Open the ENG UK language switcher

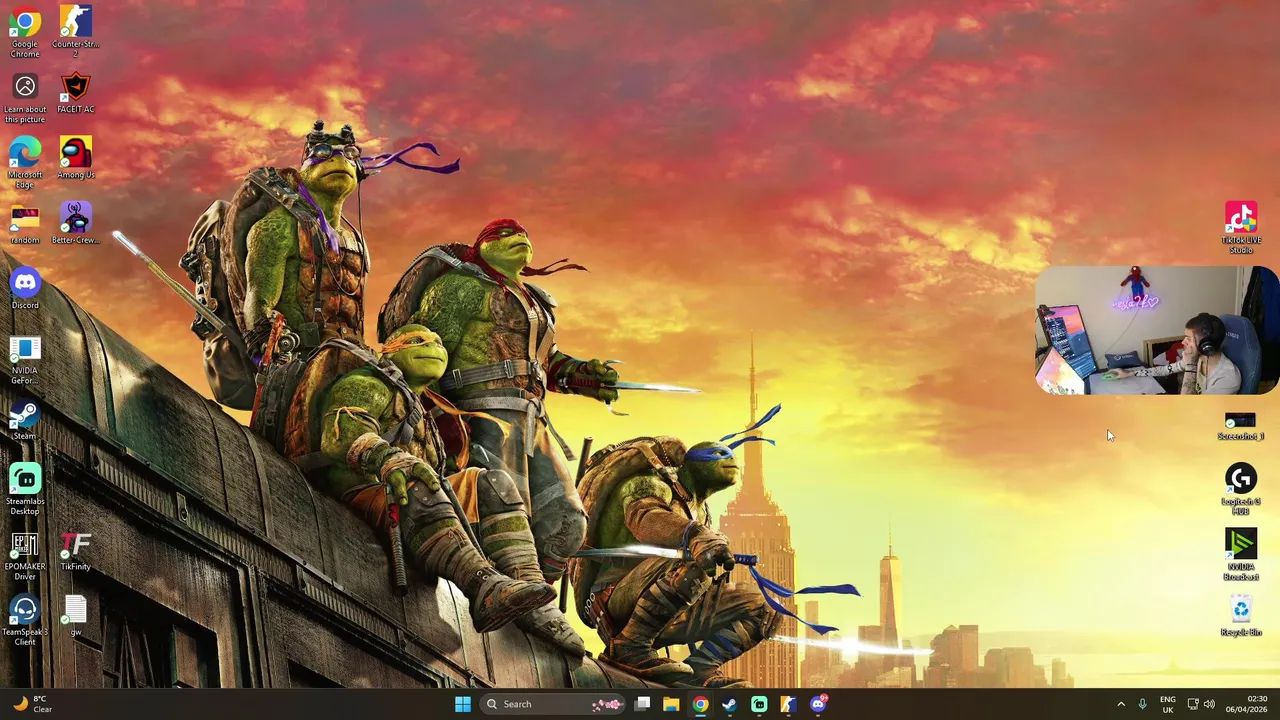click(1167, 704)
